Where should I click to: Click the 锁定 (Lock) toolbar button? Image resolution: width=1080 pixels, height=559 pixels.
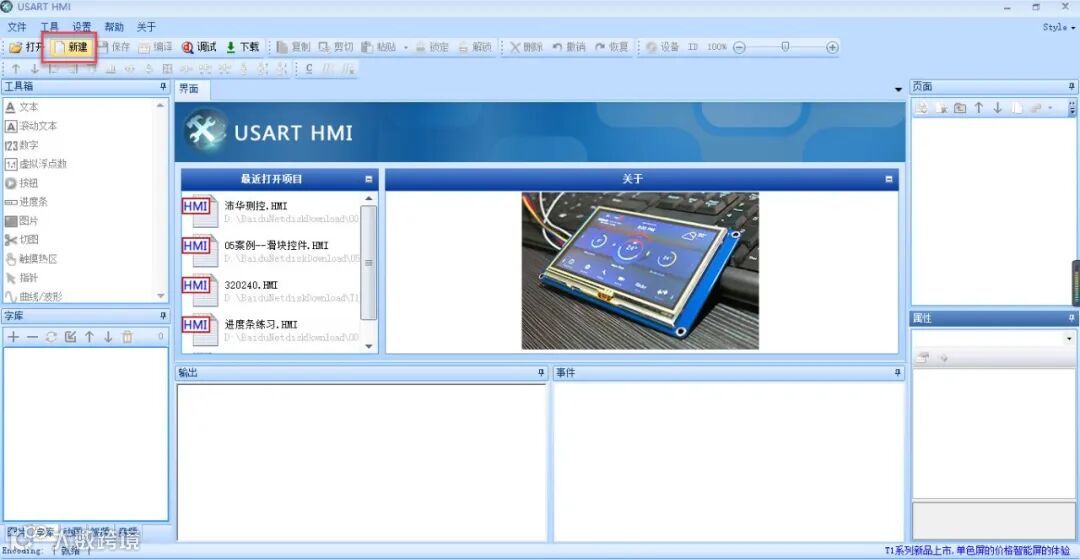point(432,48)
